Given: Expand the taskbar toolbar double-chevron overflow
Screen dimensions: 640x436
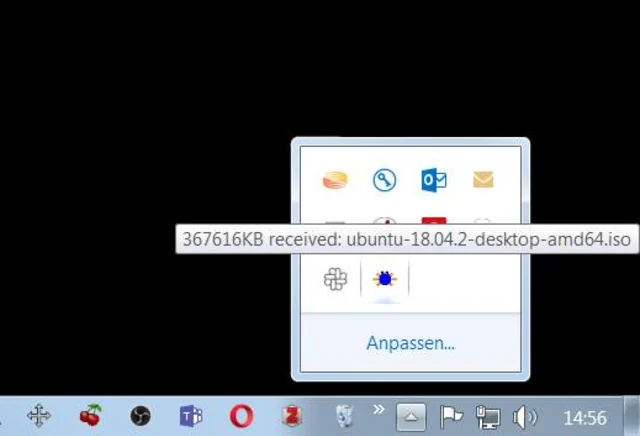Looking at the screenshot, I should (x=378, y=409).
